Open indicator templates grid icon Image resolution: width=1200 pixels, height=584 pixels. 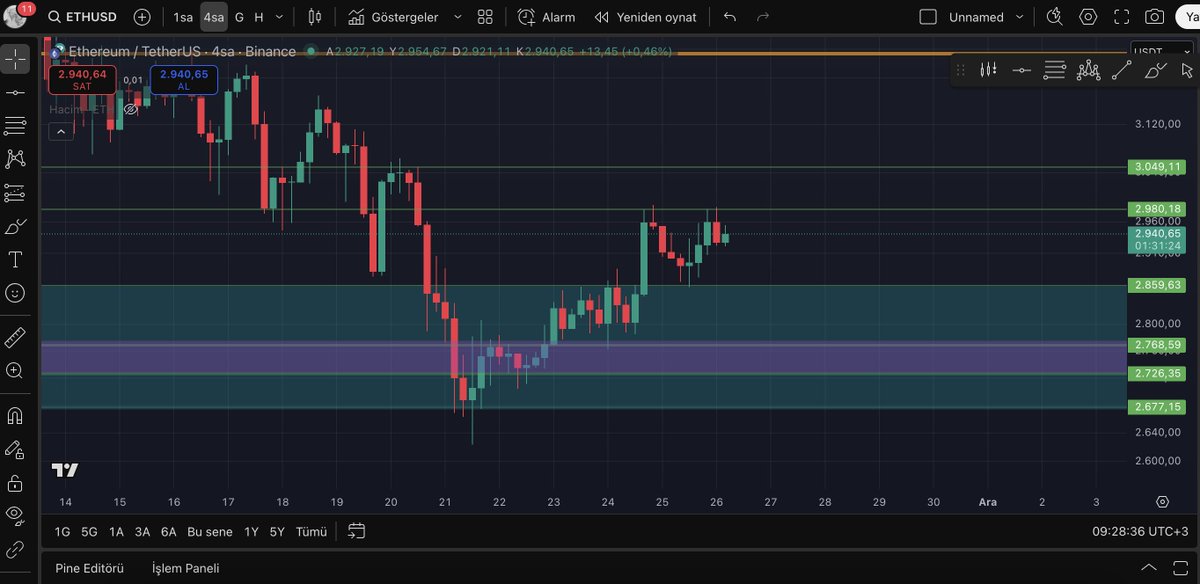coord(485,17)
